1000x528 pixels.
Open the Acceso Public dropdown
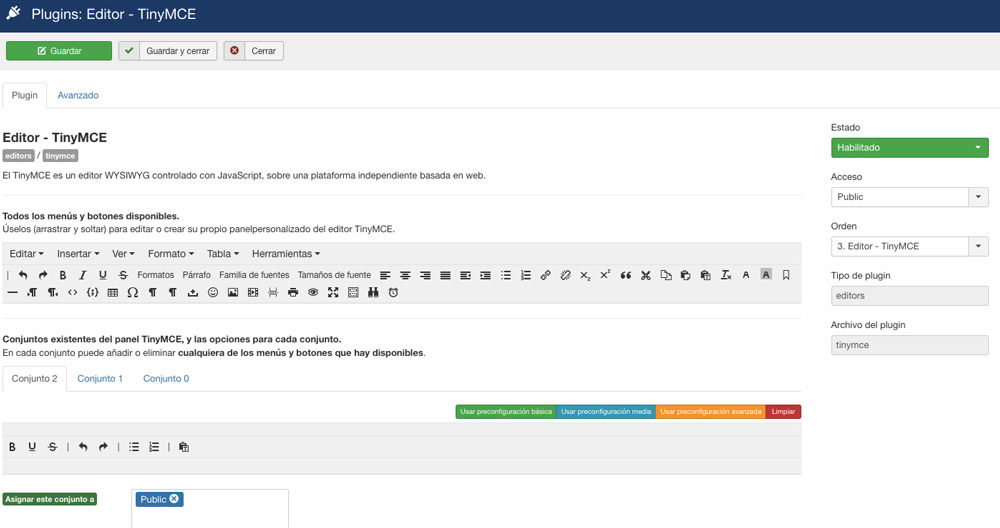click(x=909, y=197)
